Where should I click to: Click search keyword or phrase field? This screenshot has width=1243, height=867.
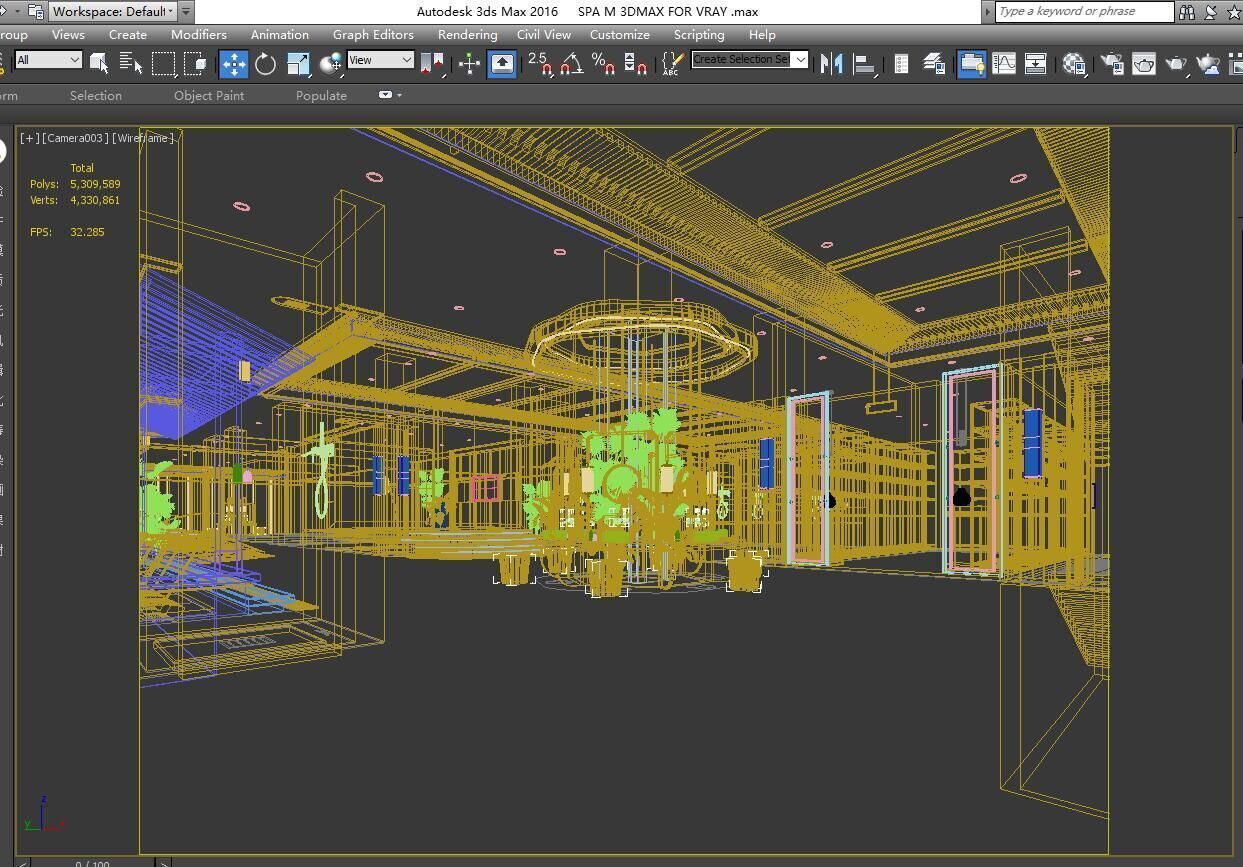tap(1084, 11)
